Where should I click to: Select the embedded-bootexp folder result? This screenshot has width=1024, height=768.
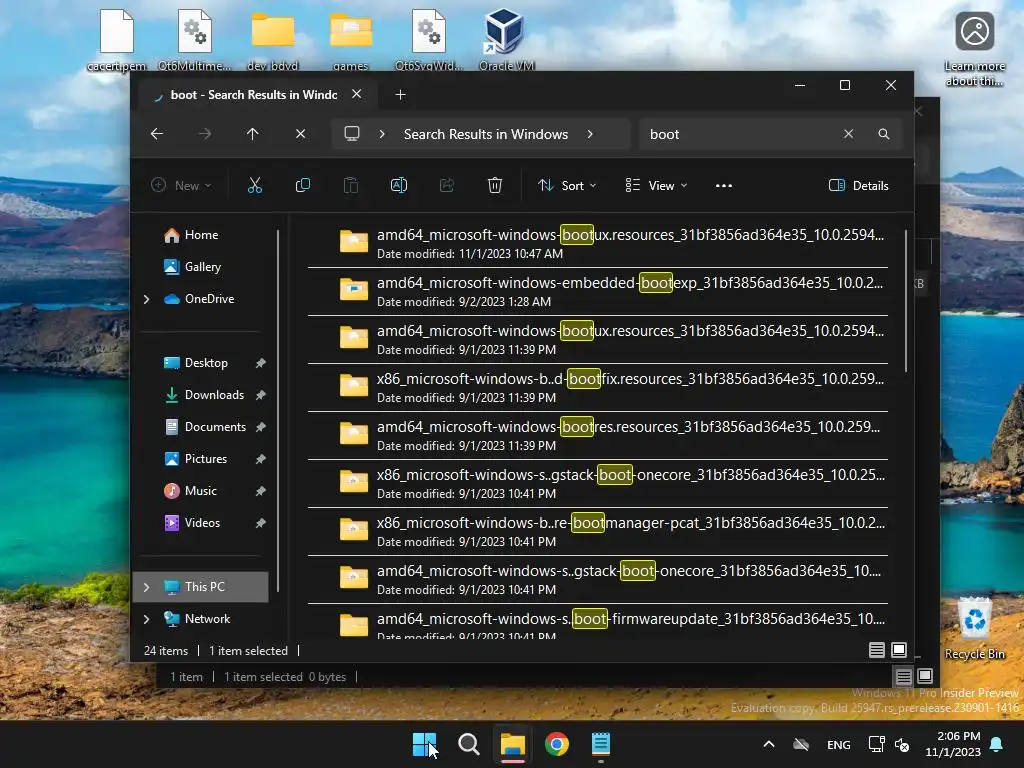click(598, 291)
